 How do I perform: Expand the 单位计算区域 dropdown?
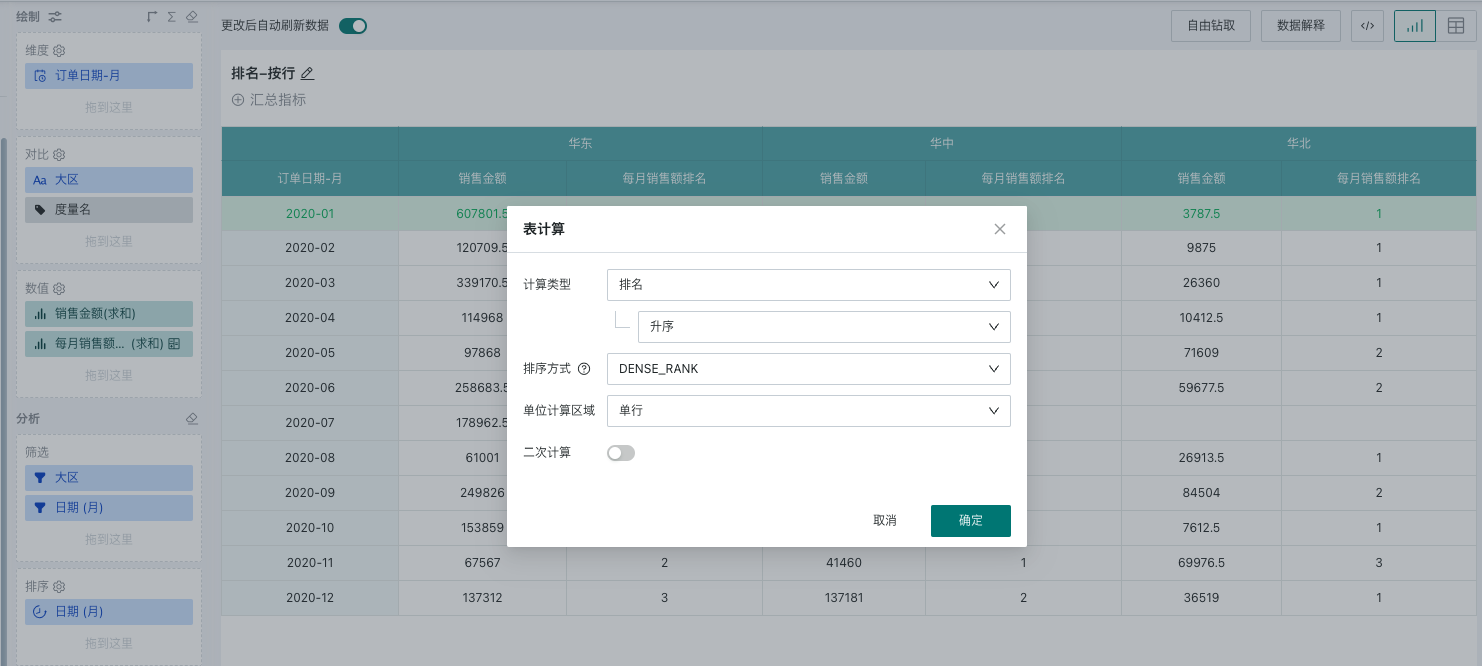(808, 411)
